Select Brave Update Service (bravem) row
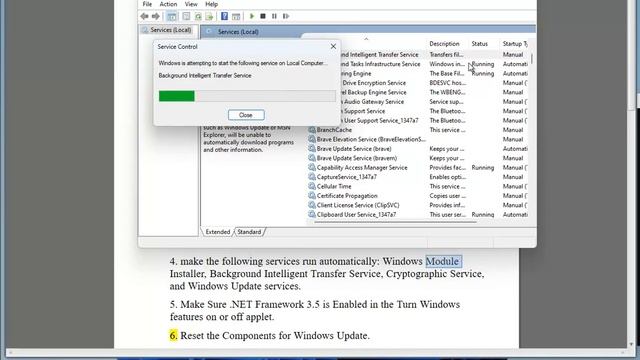Screen dimensions: 640x360 coord(417,158)
